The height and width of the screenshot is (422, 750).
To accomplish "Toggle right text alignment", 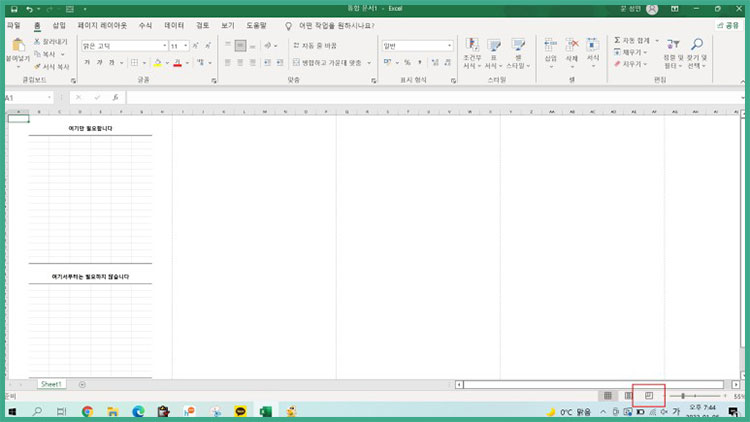I will coord(253,63).
